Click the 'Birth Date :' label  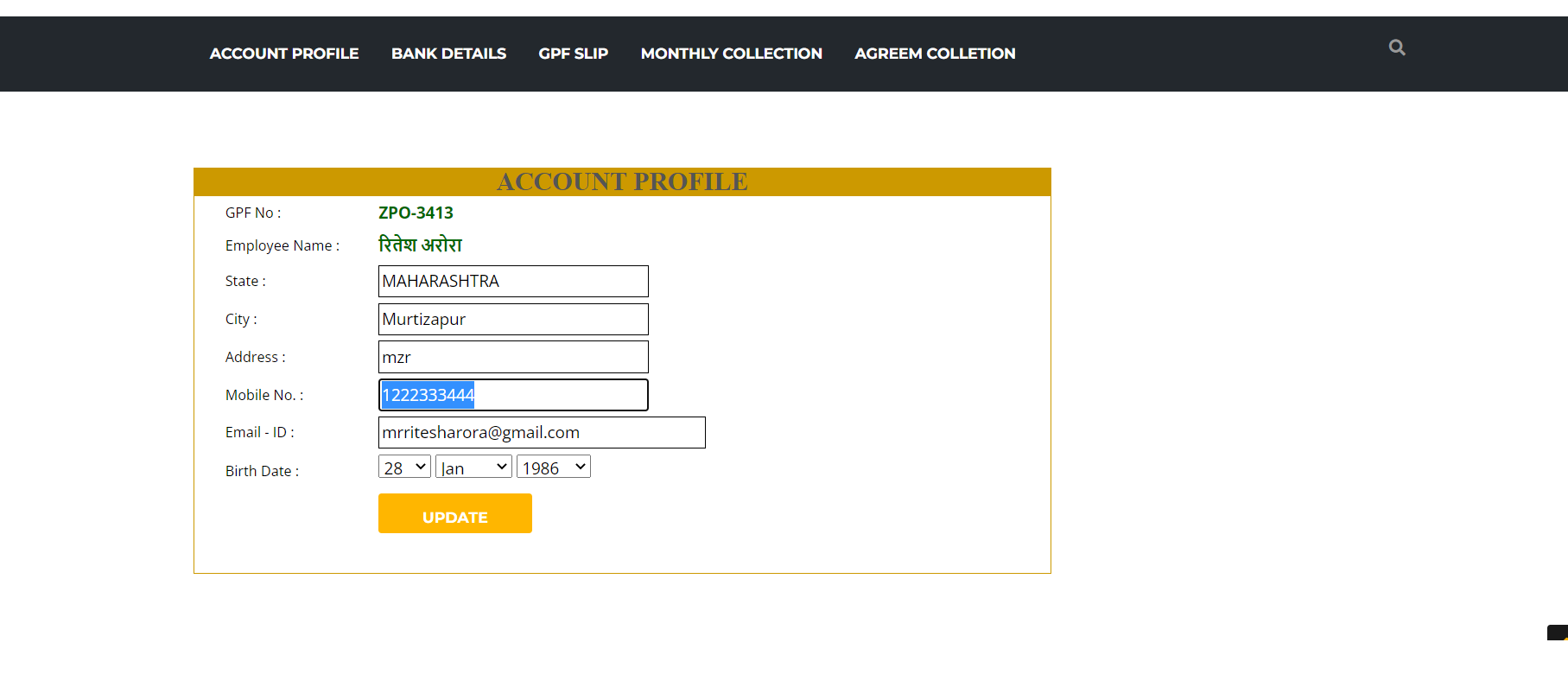262,471
